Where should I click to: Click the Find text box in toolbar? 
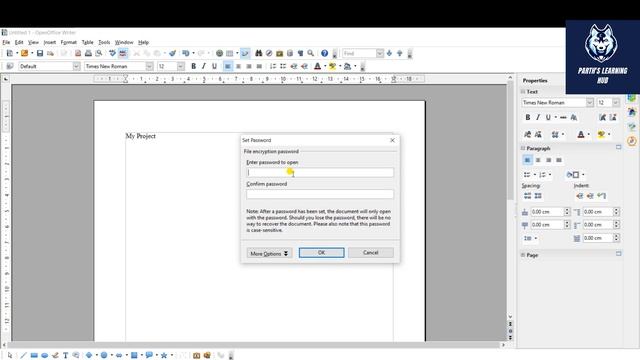[x=359, y=53]
